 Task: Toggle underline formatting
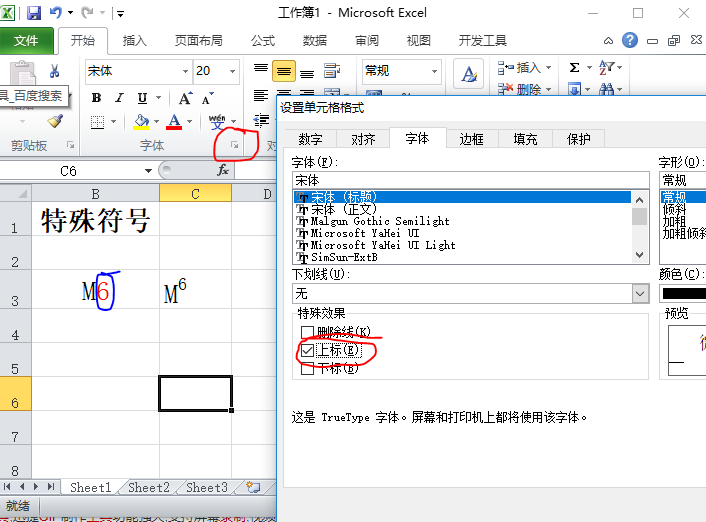pos(142,98)
